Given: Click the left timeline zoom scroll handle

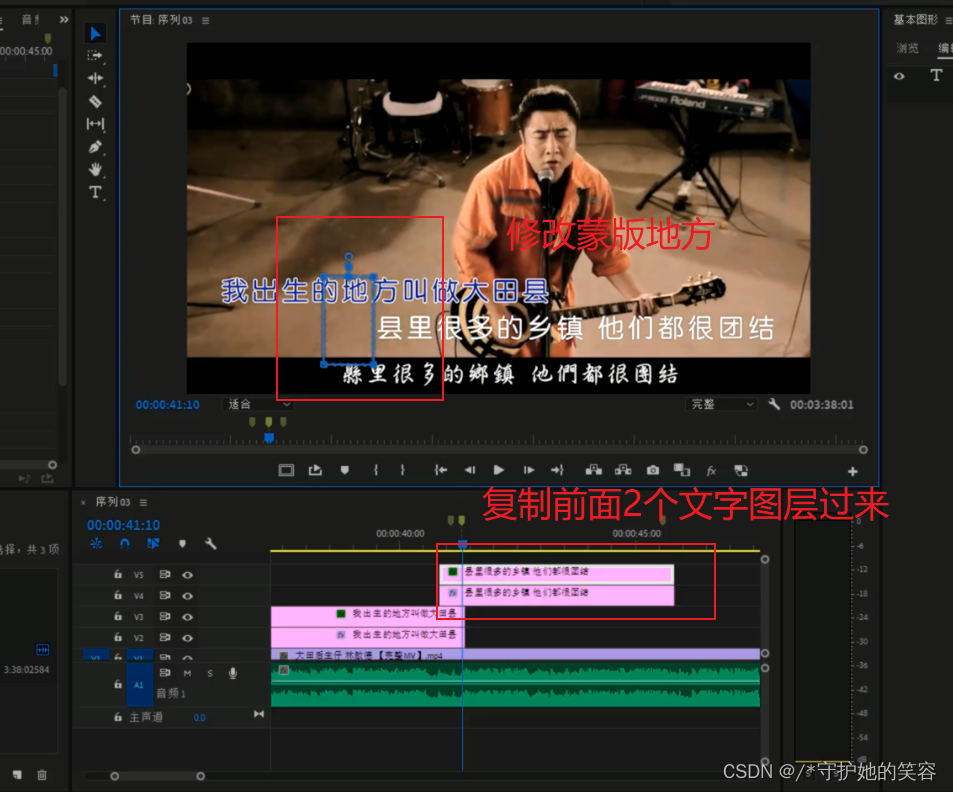Looking at the screenshot, I should click(114, 776).
